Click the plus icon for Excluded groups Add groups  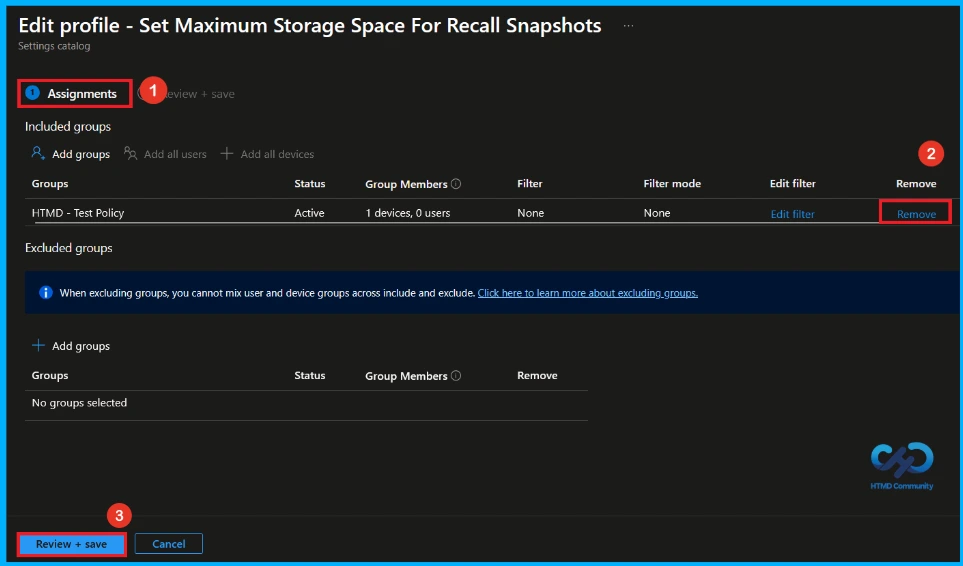pyautogui.click(x=38, y=346)
